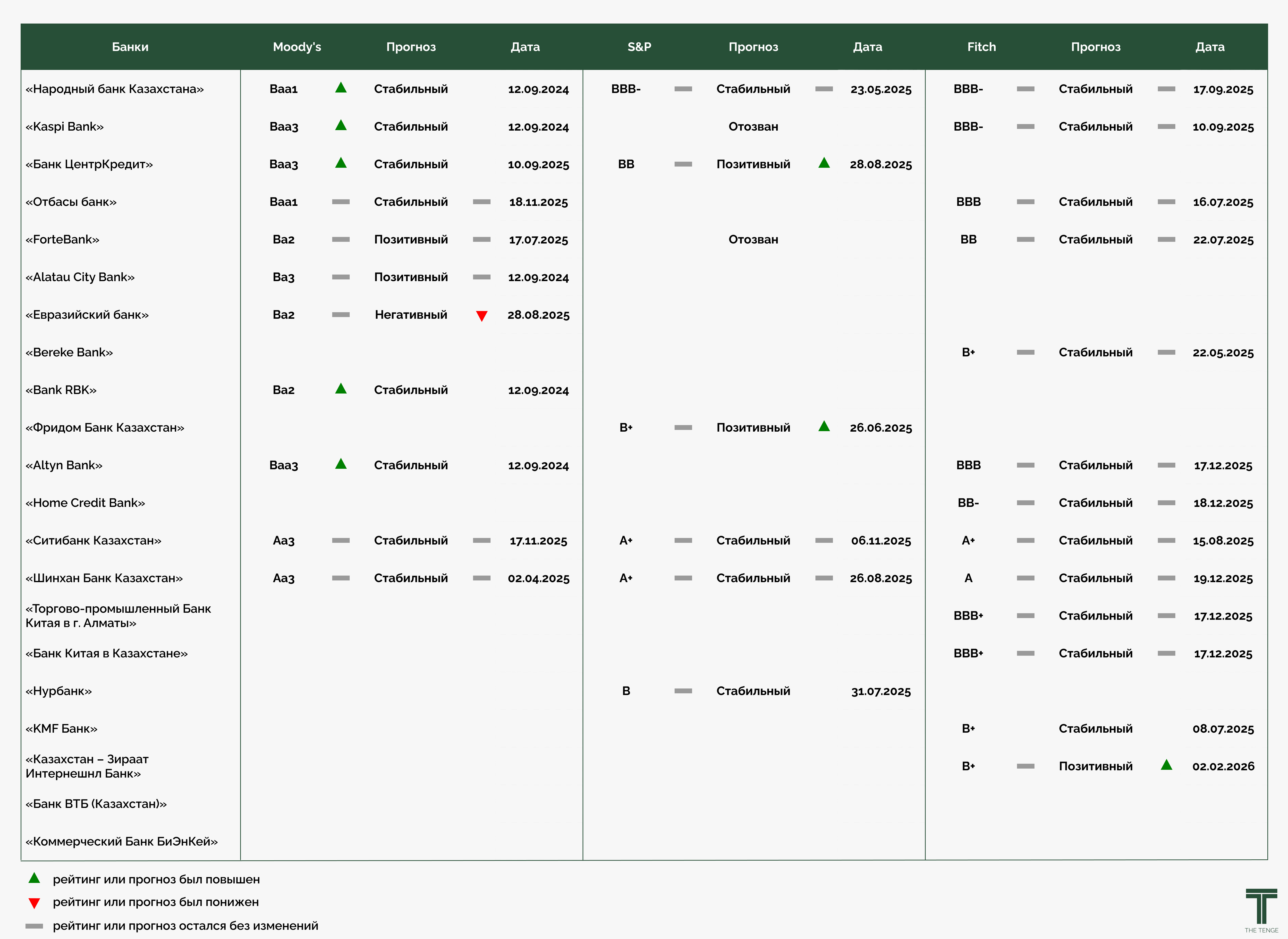This screenshot has height=939, width=1288.
Task: Click the «ForteBank» bank name
Action: point(63,239)
